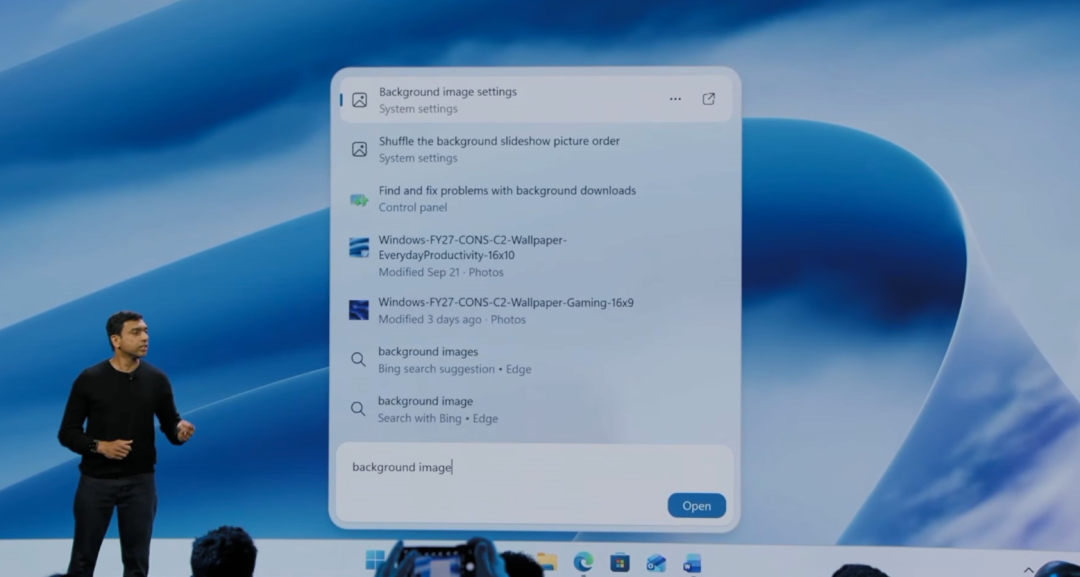The image size is (1080, 577).
Task: Select the 'Background image settings' result title
Action: tap(448, 92)
